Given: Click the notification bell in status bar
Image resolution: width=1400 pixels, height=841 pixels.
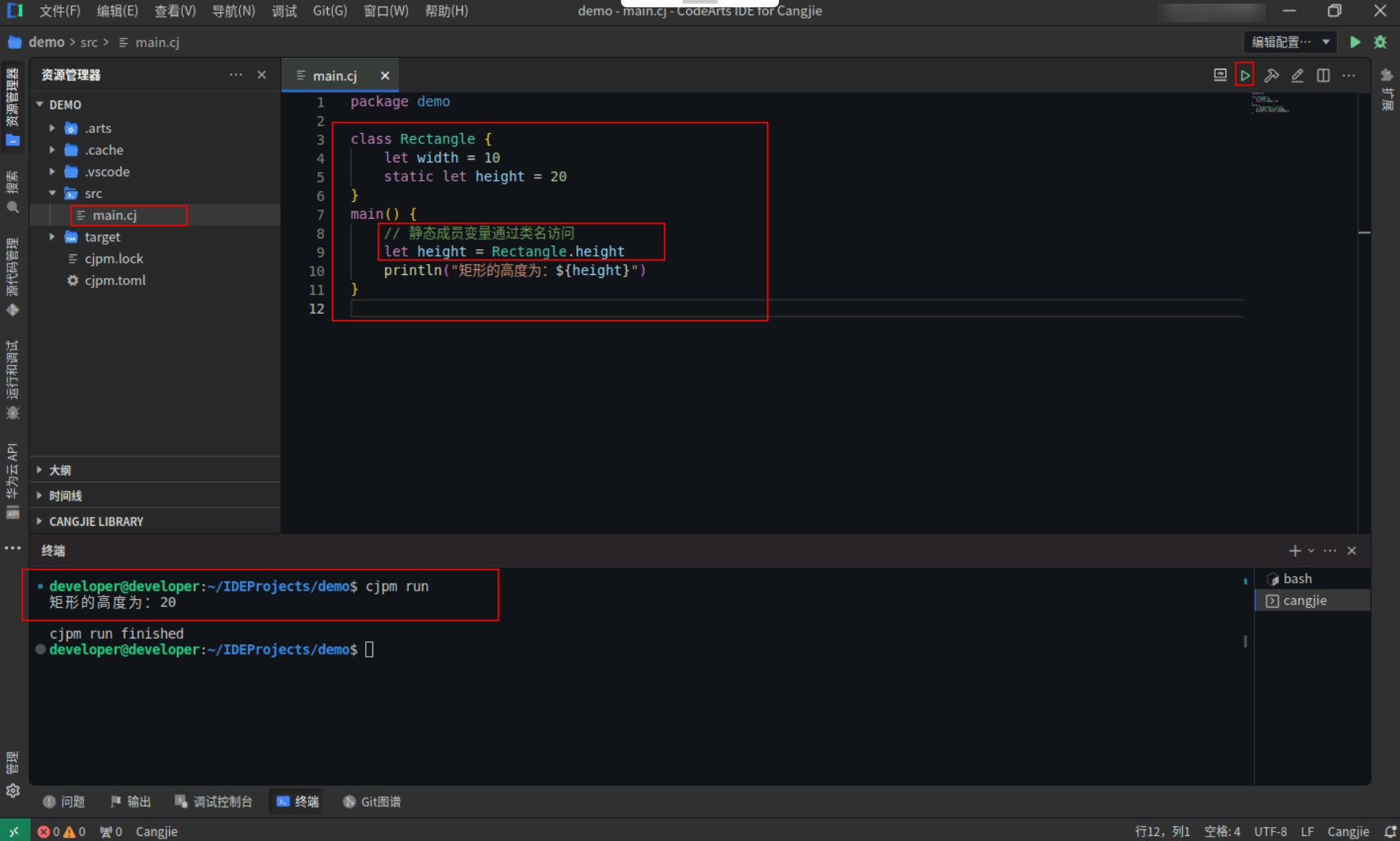Looking at the screenshot, I should click(1390, 831).
